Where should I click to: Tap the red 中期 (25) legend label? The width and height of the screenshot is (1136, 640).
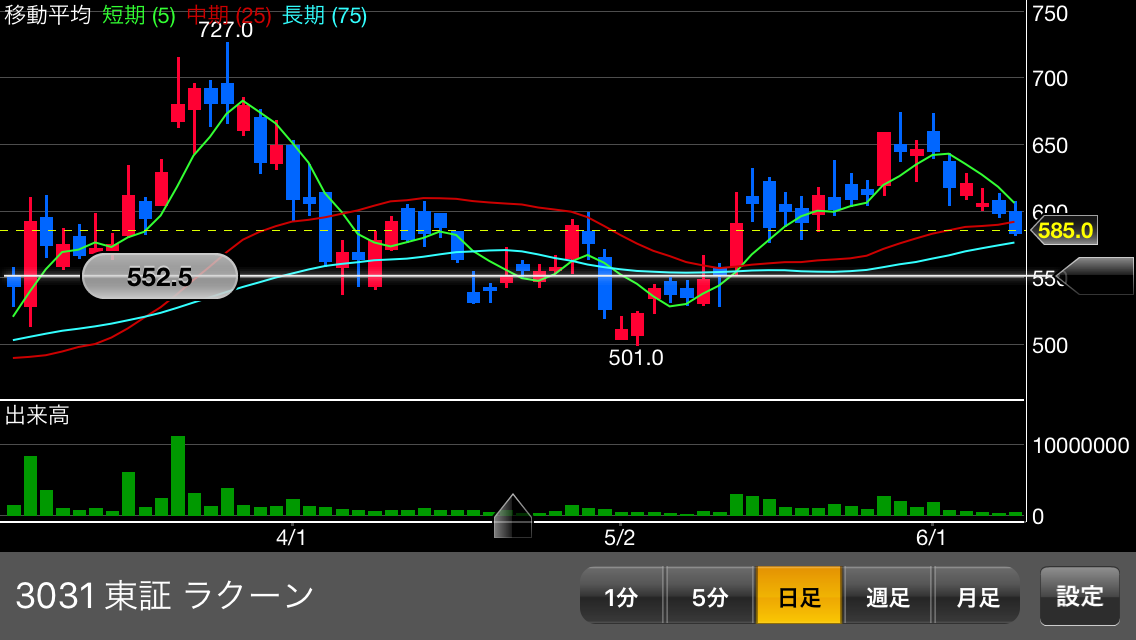click(x=229, y=16)
